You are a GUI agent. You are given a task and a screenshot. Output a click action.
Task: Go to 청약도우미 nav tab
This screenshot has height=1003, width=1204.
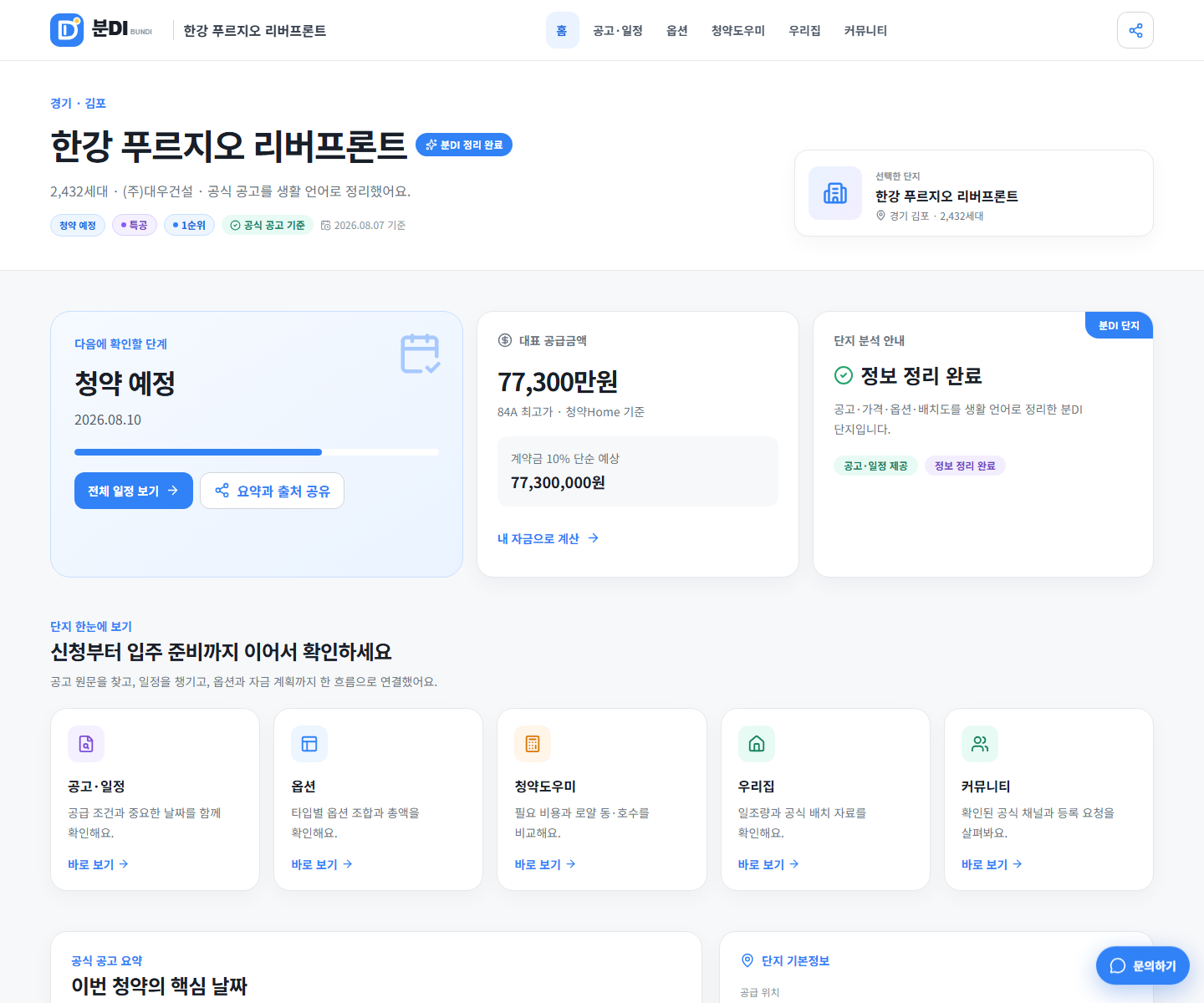click(x=738, y=30)
